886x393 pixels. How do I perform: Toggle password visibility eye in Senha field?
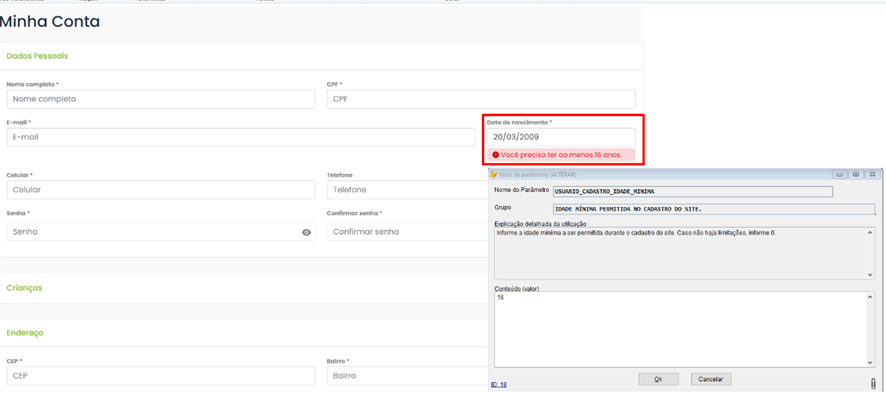coord(306,232)
